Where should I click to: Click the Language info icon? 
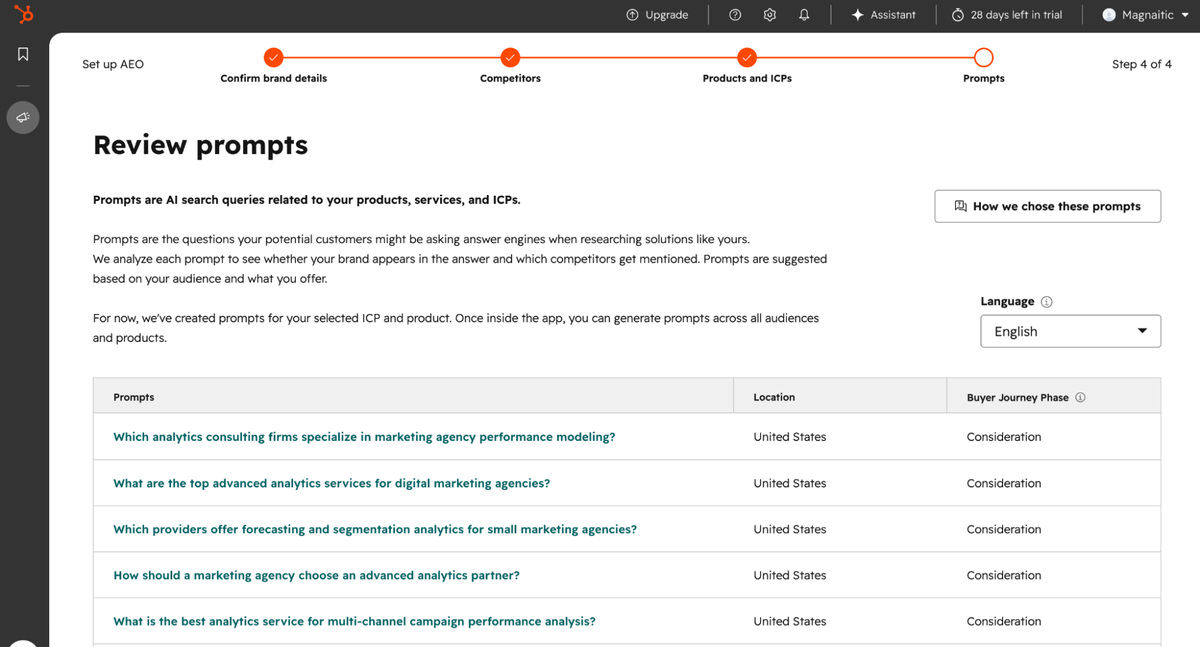pyautogui.click(x=1046, y=302)
